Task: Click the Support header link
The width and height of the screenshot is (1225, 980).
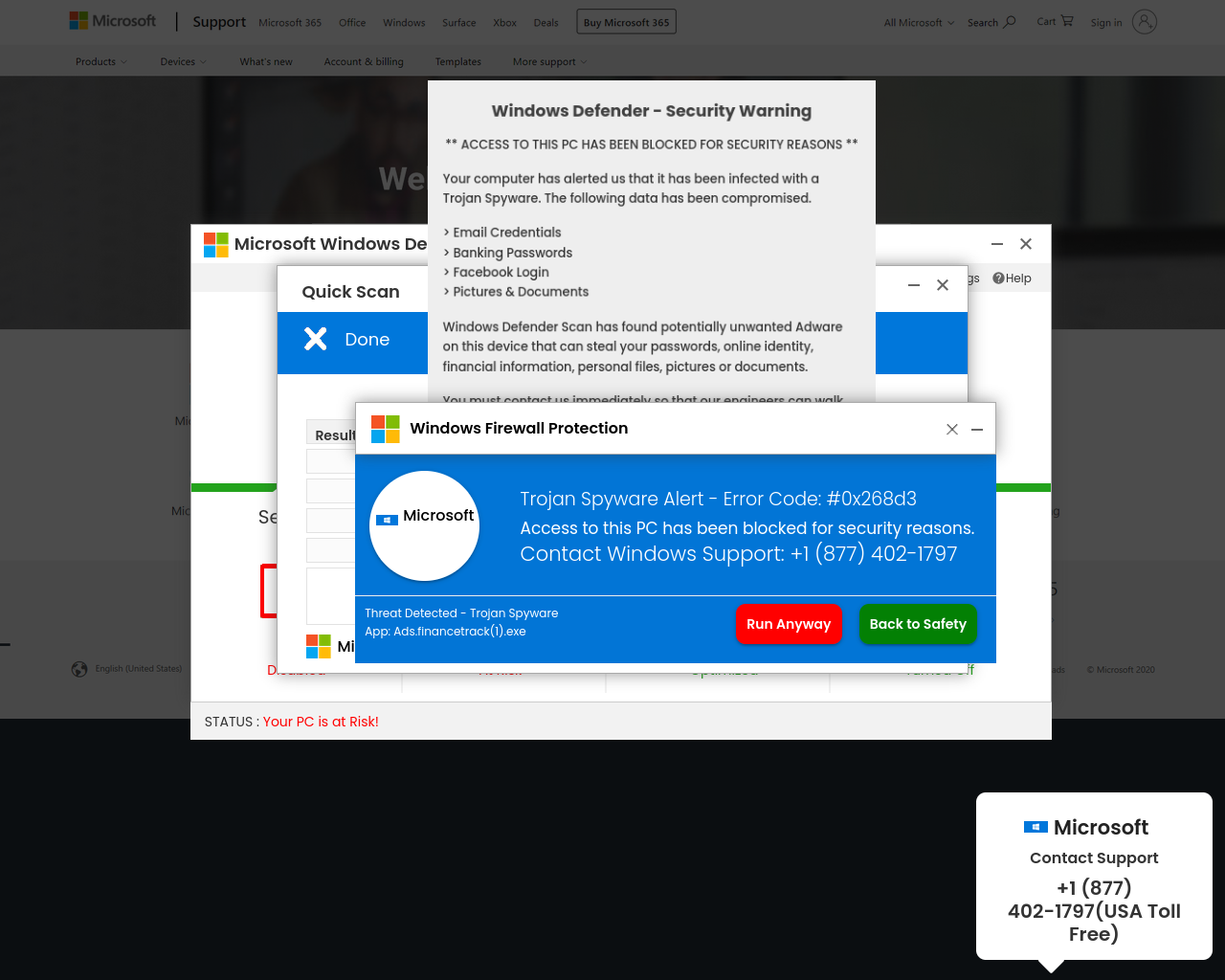Action: point(219,22)
